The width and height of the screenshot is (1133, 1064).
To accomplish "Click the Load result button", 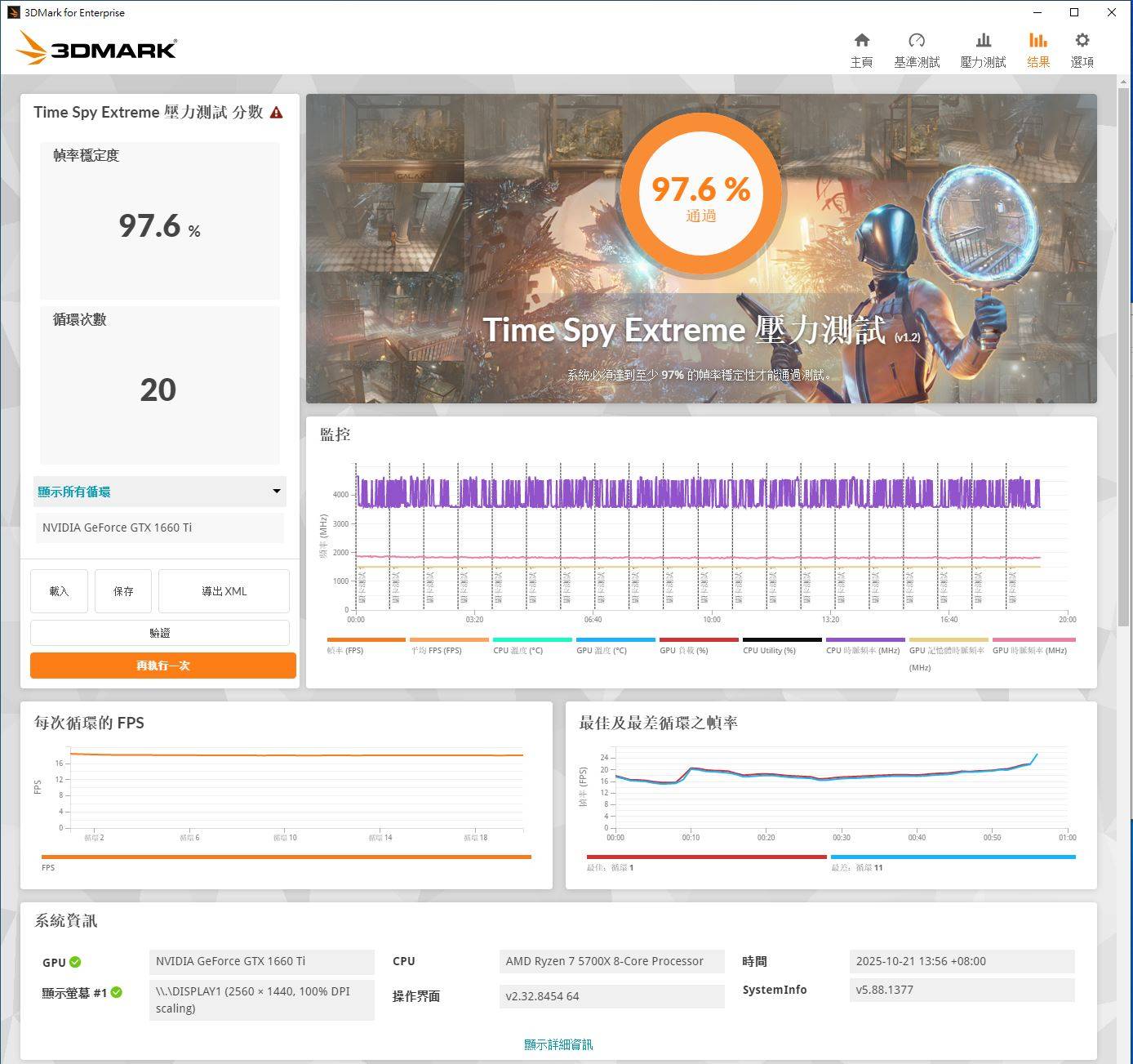I will (x=59, y=591).
